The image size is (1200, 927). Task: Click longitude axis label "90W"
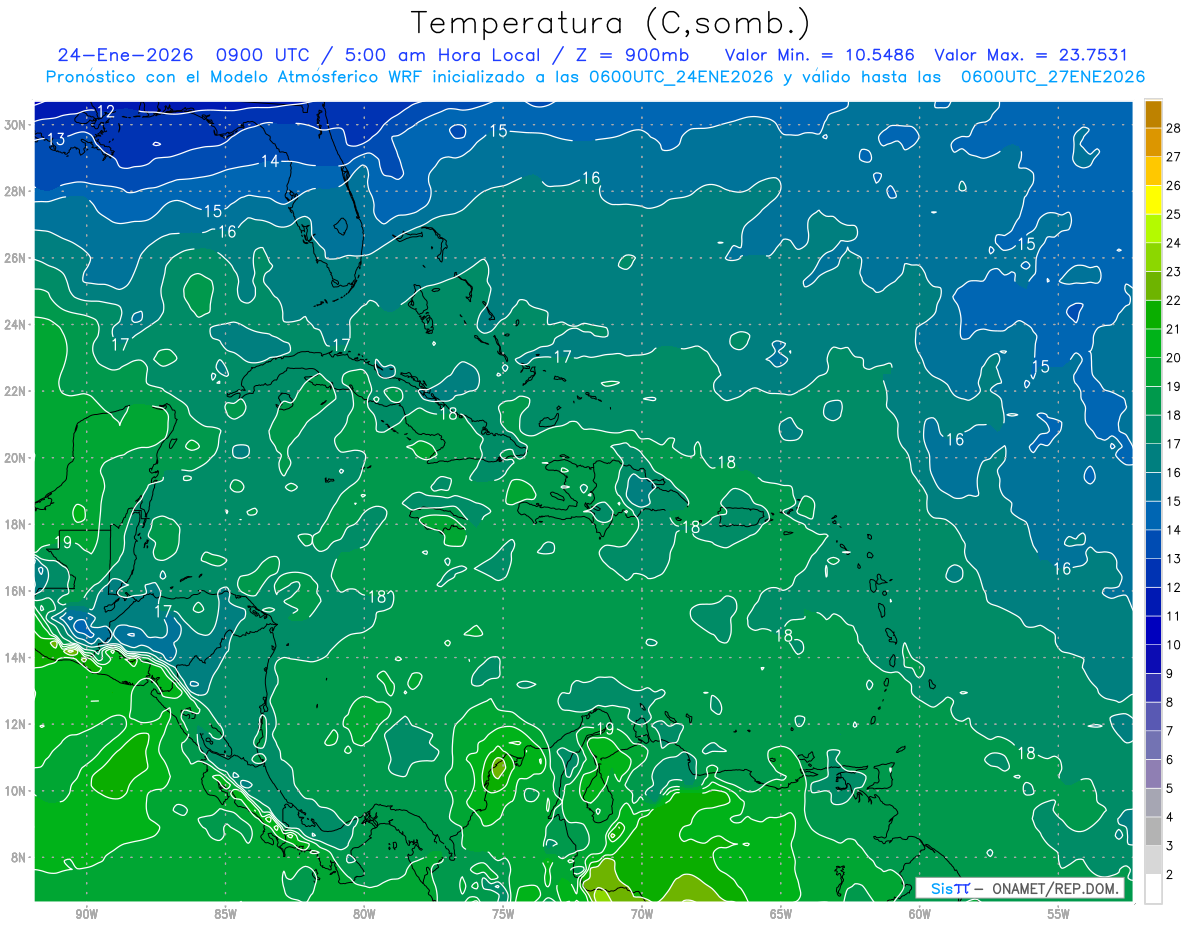[86, 914]
